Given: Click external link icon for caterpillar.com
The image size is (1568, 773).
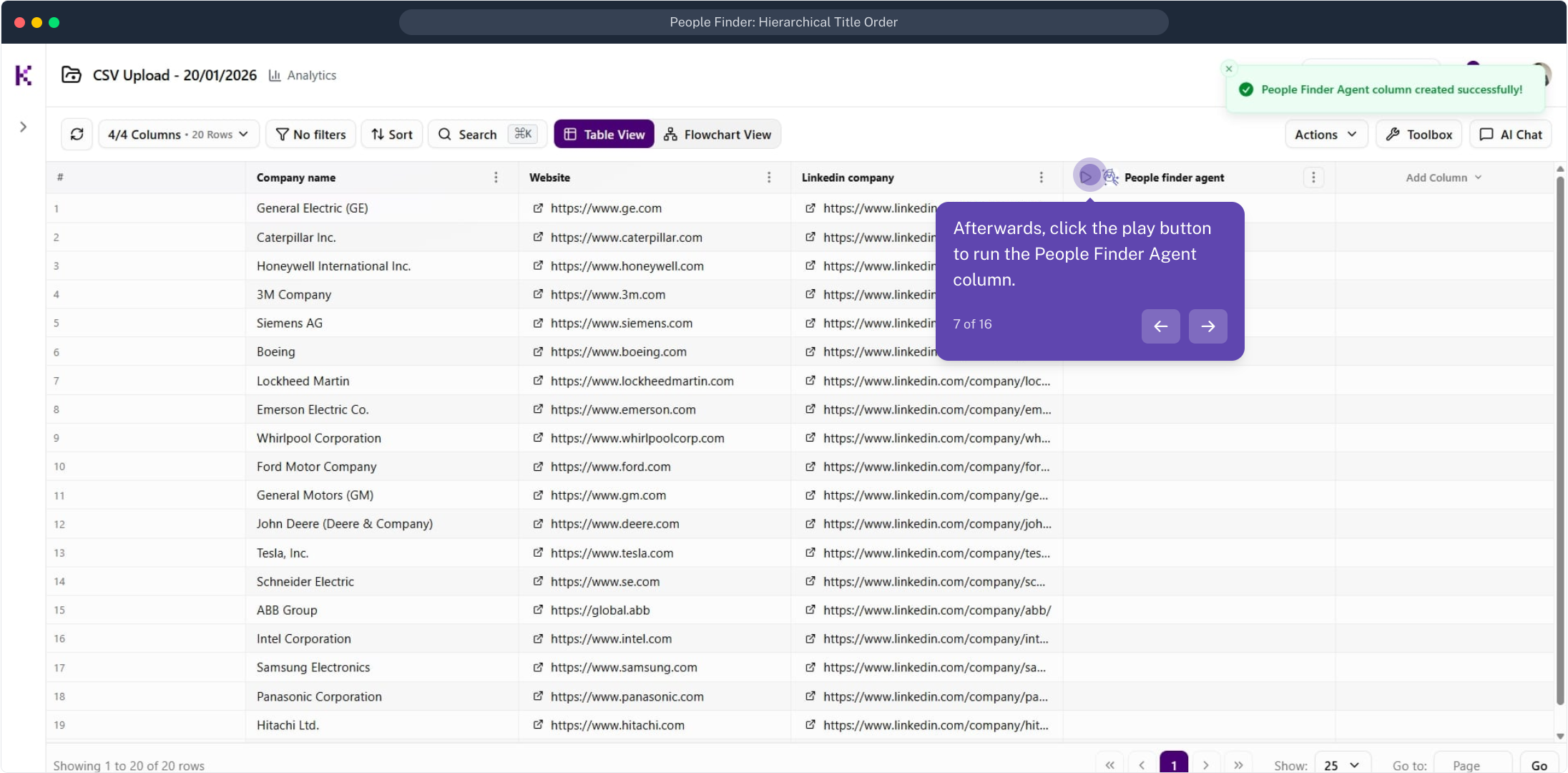Looking at the screenshot, I should click(x=538, y=237).
